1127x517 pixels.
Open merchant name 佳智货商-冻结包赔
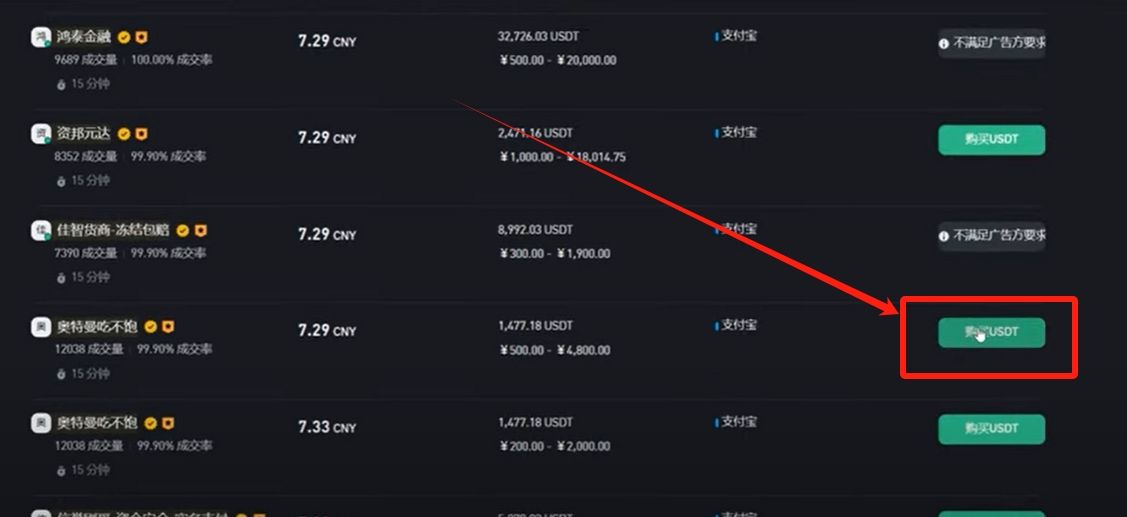click(x=112, y=230)
